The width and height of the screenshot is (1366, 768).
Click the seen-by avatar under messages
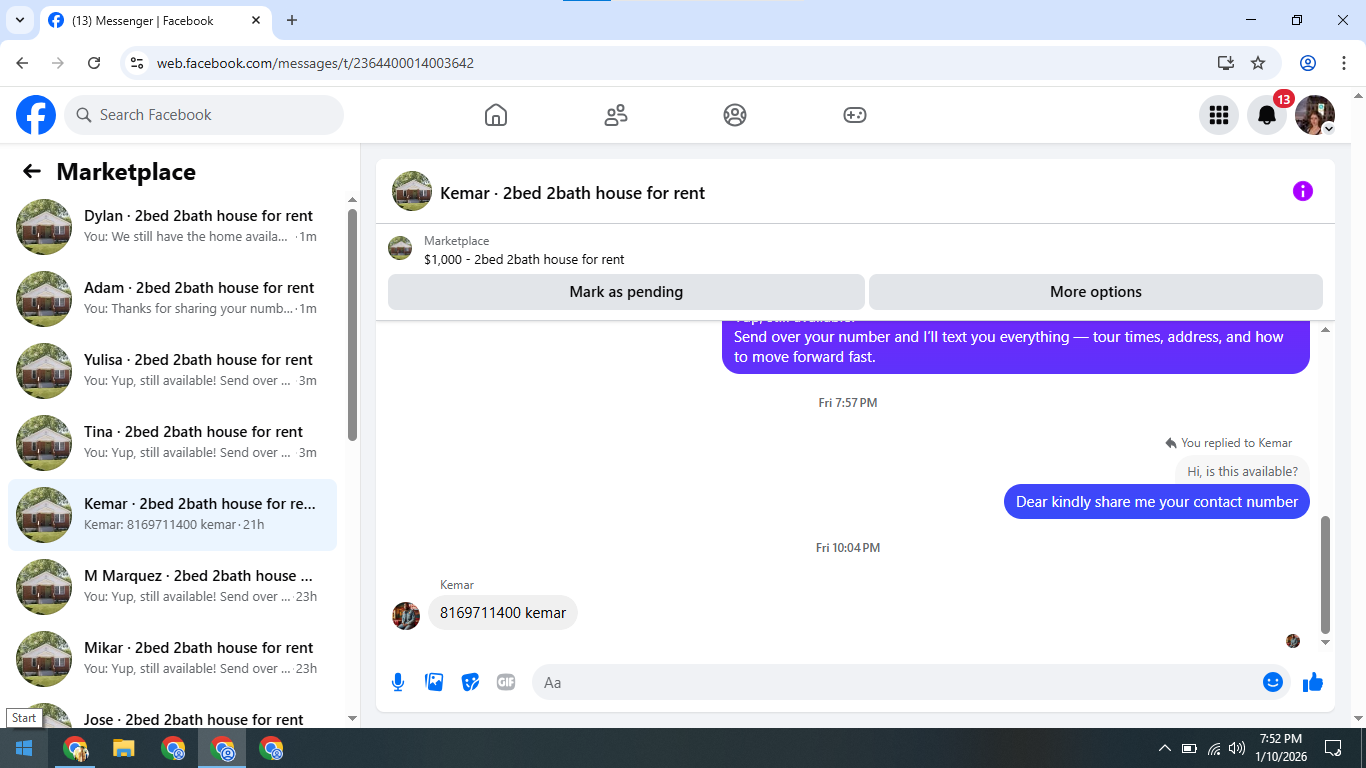tap(1293, 641)
